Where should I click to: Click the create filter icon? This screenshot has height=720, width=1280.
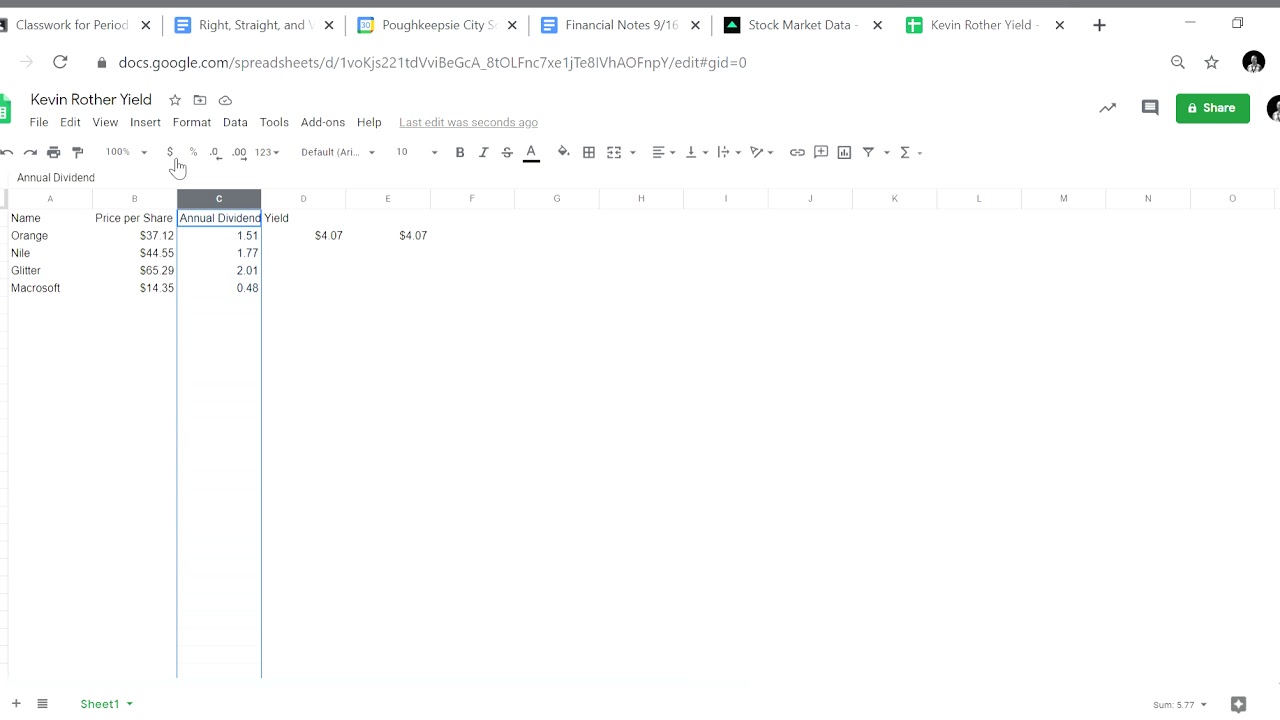point(868,152)
